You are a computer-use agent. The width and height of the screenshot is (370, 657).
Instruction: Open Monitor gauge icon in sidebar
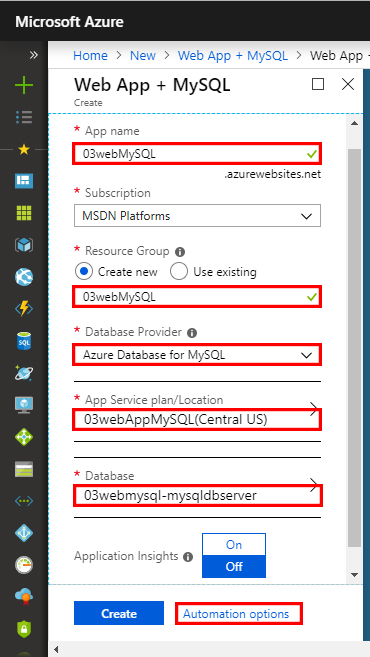[x=24, y=565]
